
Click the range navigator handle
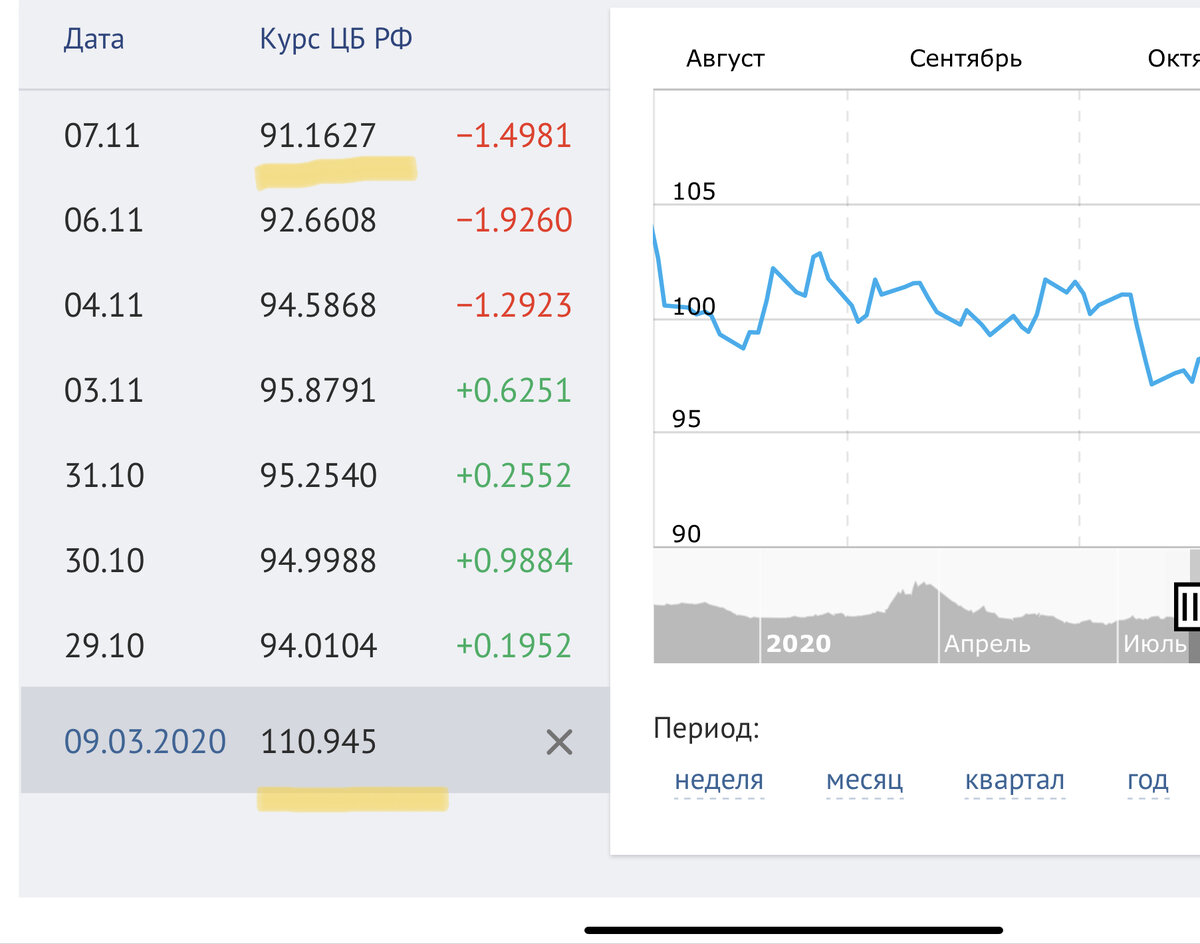(x=1188, y=605)
